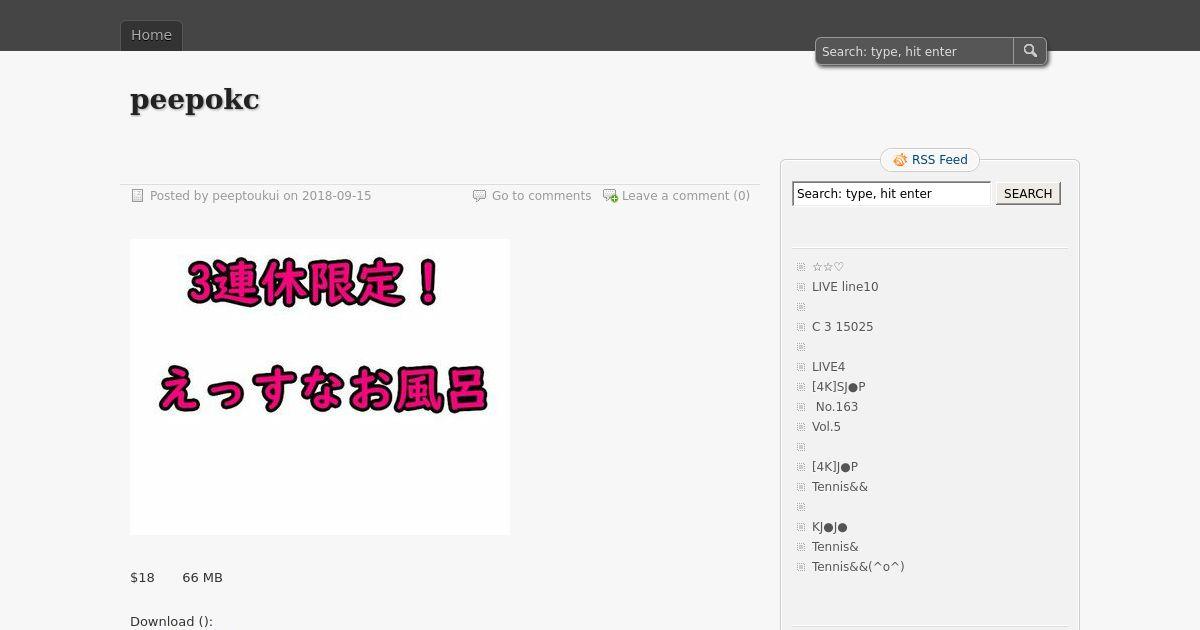Open C 3 15025 sidebar link
This screenshot has width=1200, height=630.
pyautogui.click(x=842, y=327)
